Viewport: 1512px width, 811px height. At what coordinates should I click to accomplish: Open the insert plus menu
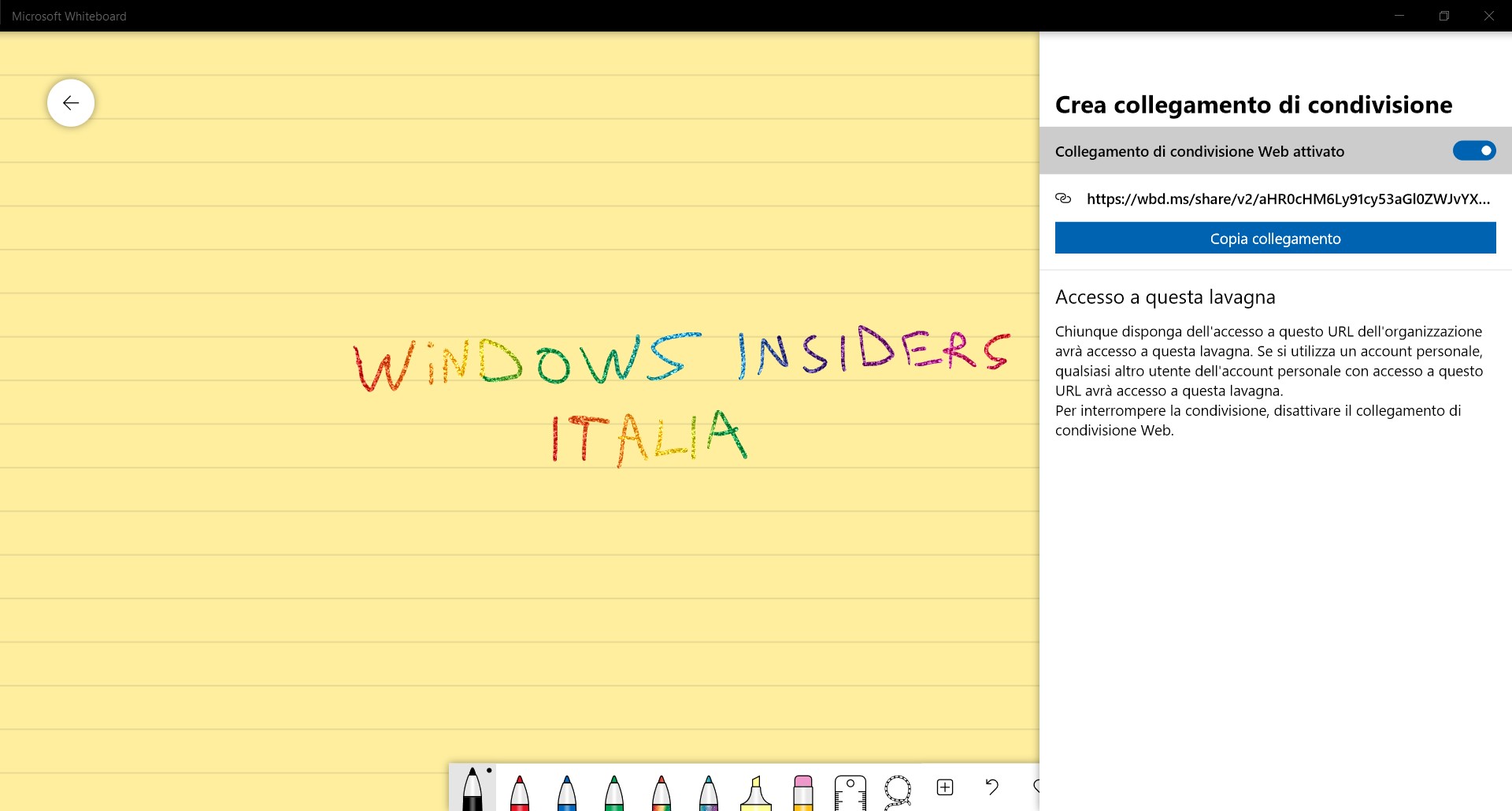[945, 787]
